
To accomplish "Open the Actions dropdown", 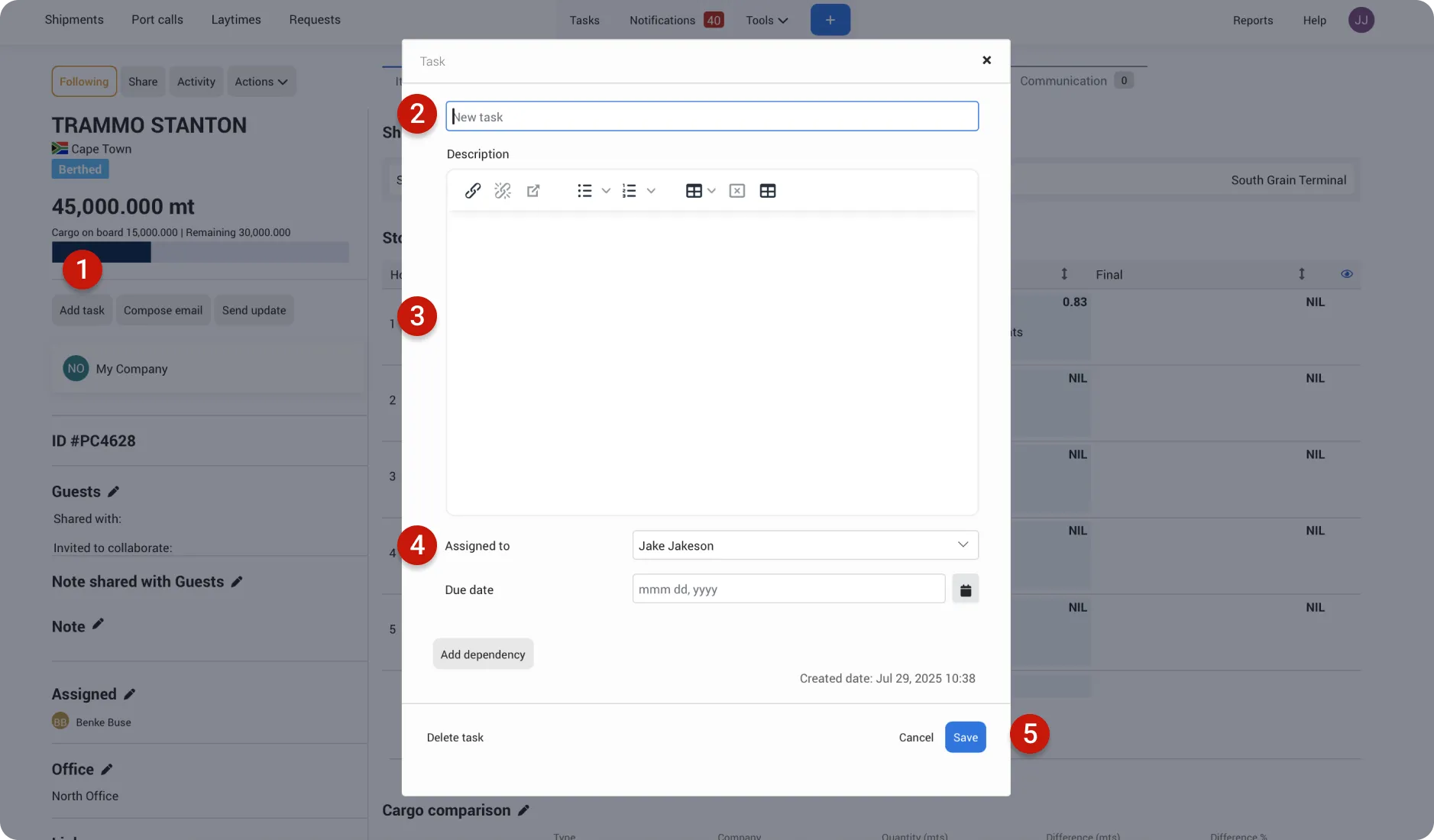I will (261, 82).
